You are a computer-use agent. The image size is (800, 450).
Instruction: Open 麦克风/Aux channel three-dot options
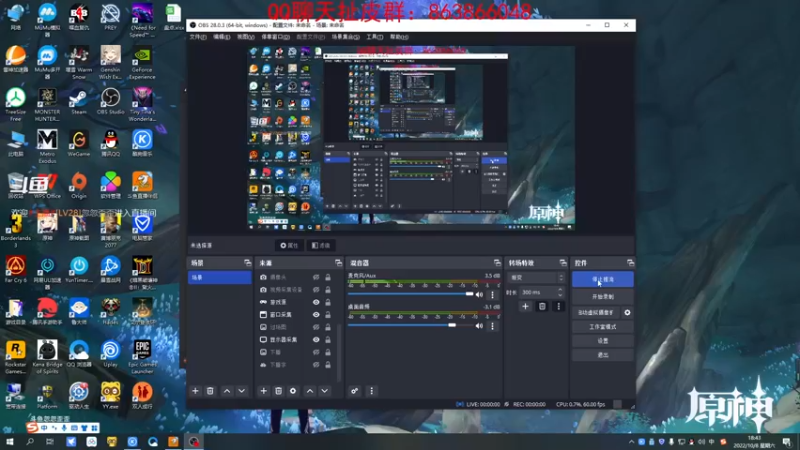492,294
